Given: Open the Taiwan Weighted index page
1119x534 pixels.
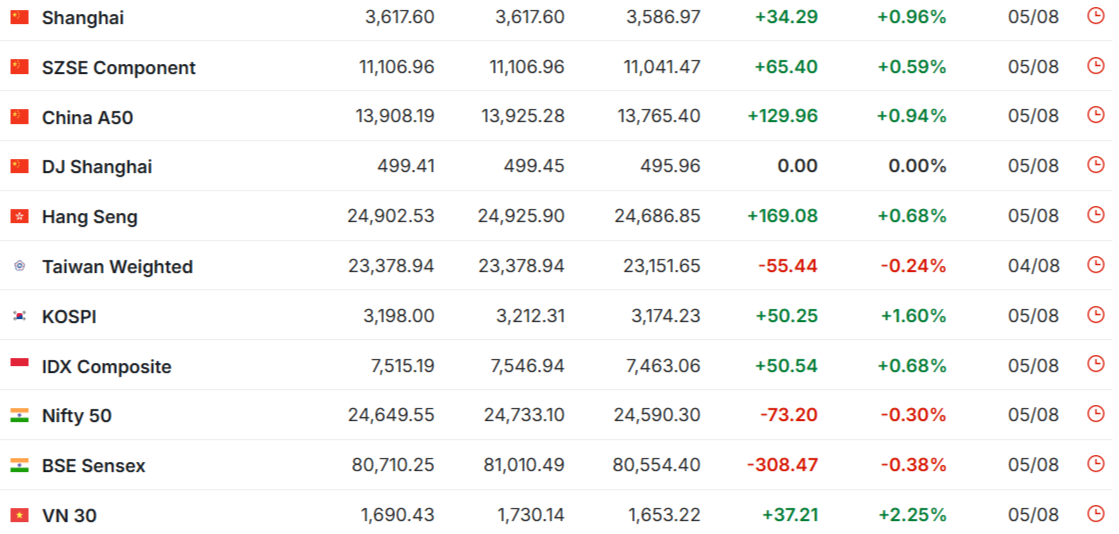Looking at the screenshot, I should 118,267.
